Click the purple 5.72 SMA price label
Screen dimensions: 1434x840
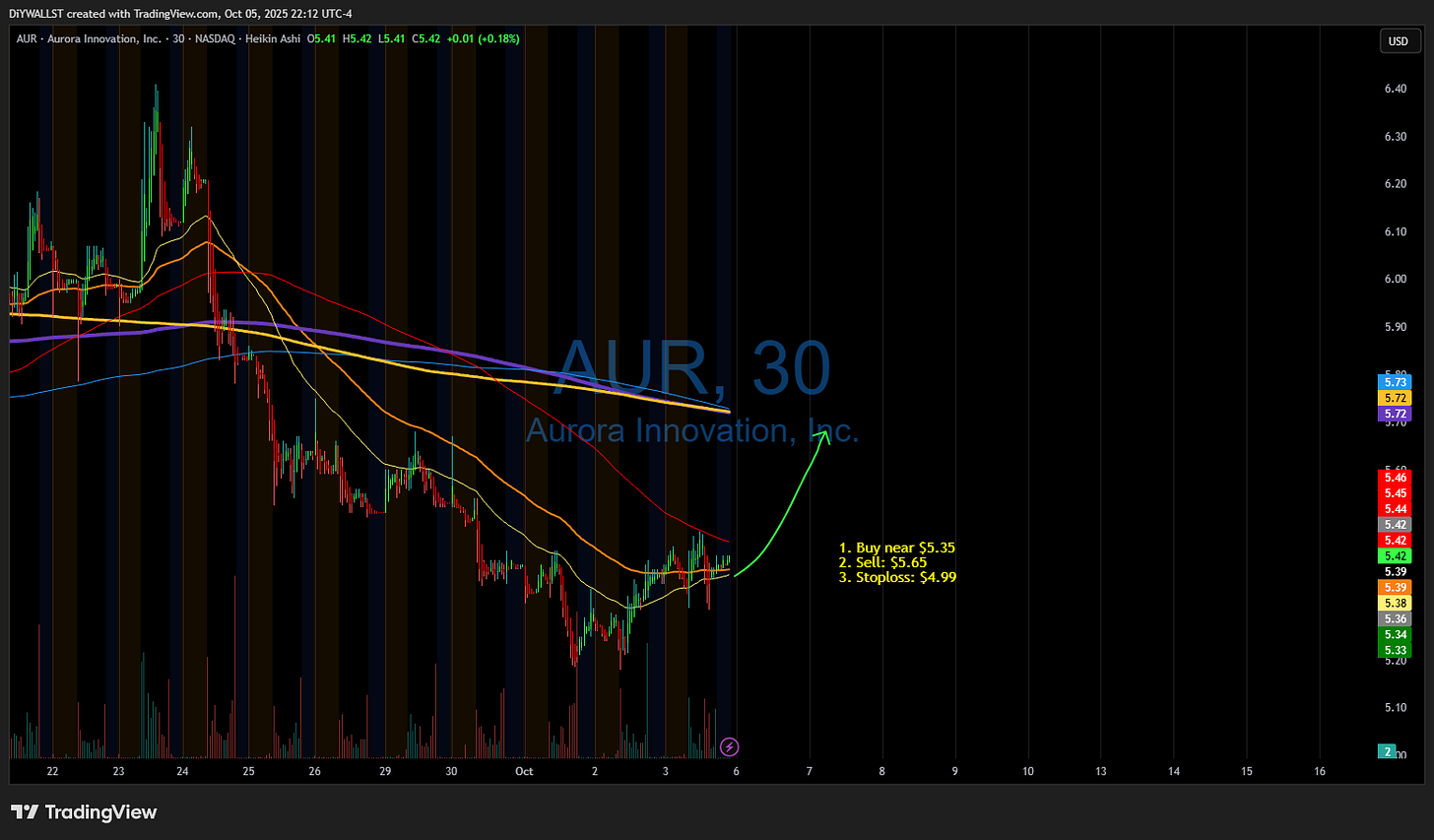tap(1395, 414)
